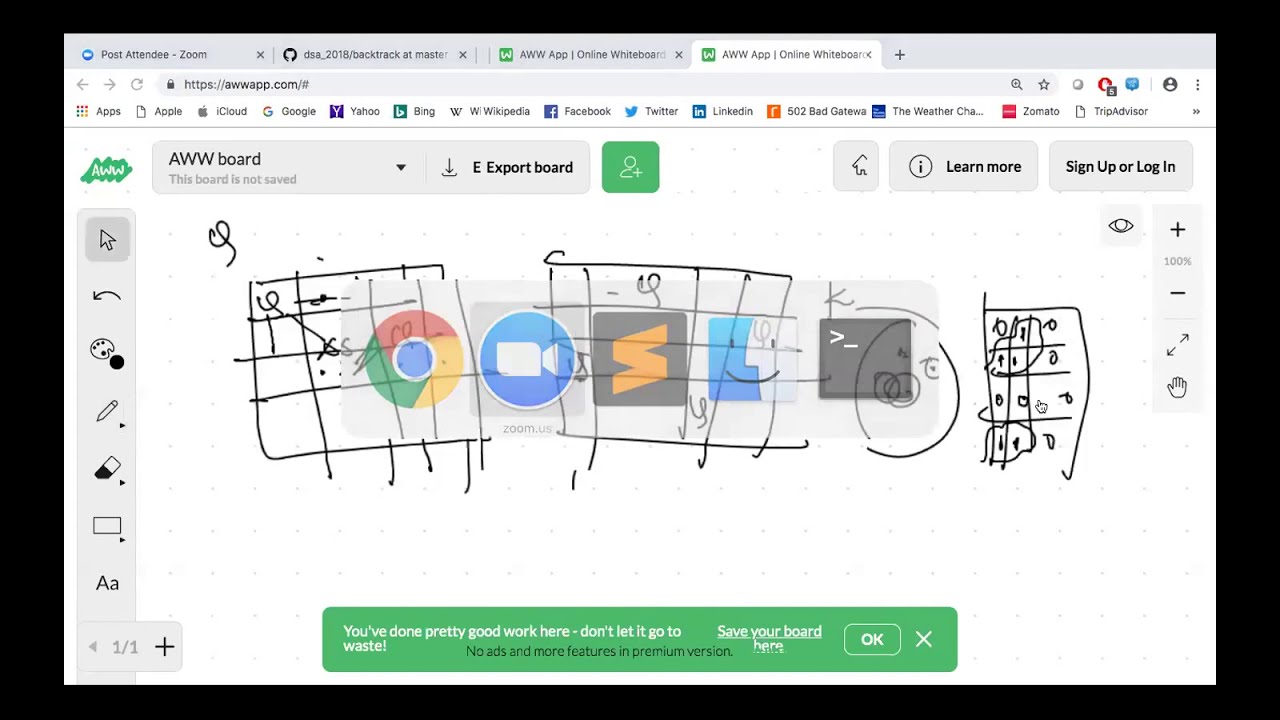Dismiss the green banner with X

click(x=924, y=639)
